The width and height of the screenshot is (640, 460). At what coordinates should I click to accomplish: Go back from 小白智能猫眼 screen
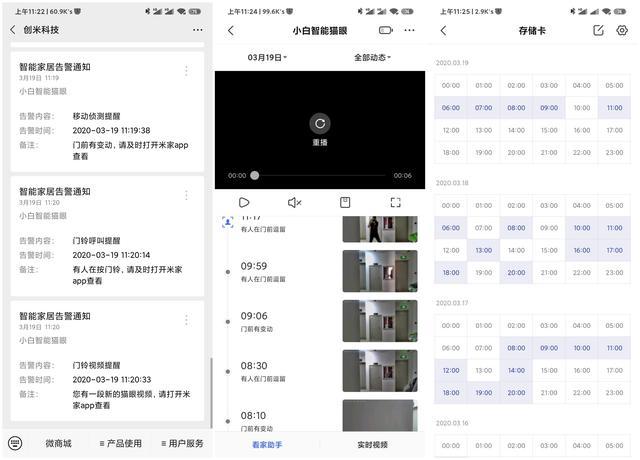click(x=231, y=31)
